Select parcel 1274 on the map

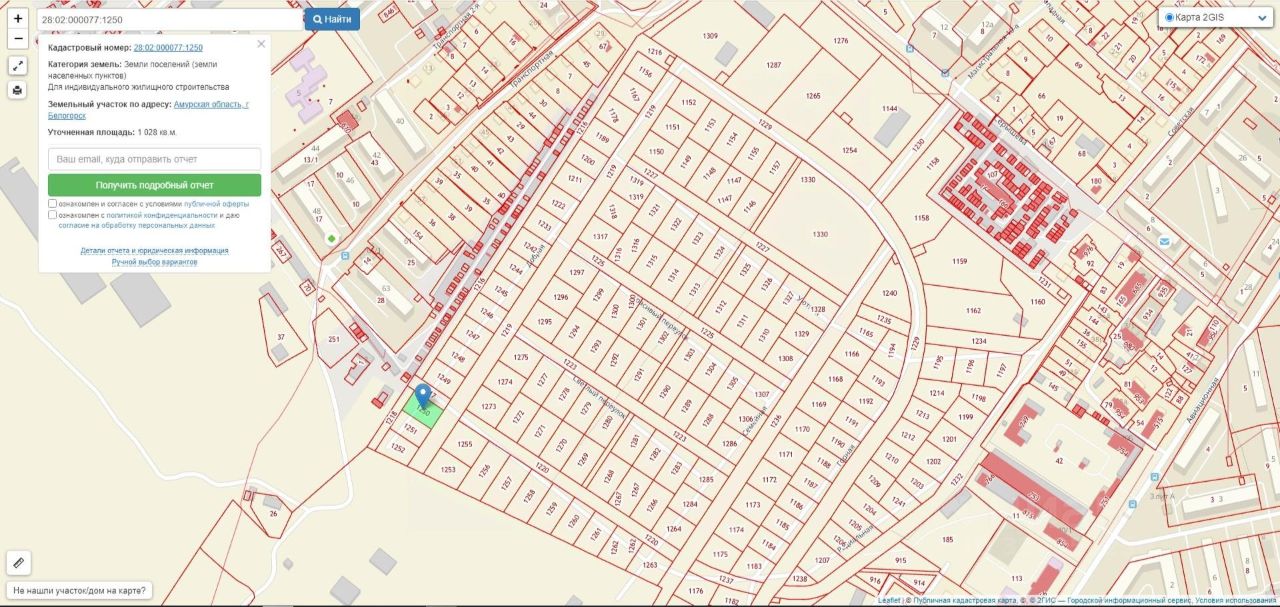[504, 382]
